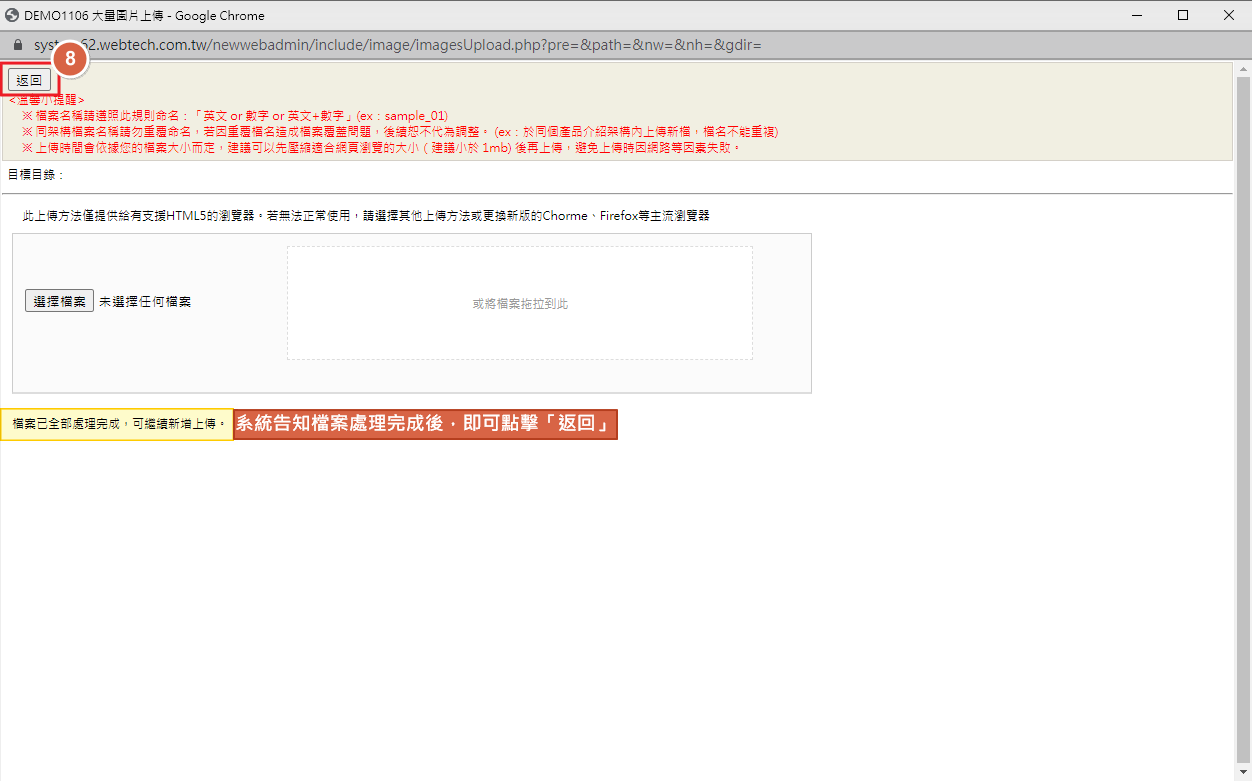Click the yellow 檔案已全部處理完成 status message
This screenshot has width=1252, height=781.
pos(117,424)
